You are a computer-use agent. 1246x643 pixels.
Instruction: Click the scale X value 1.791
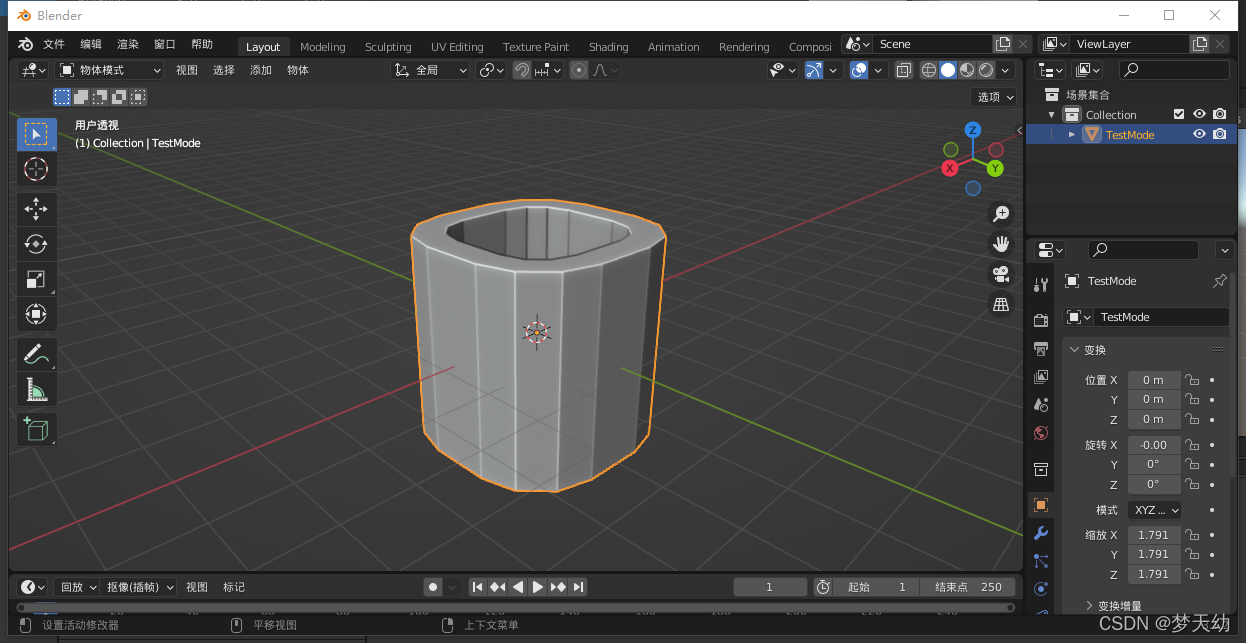tap(1154, 535)
